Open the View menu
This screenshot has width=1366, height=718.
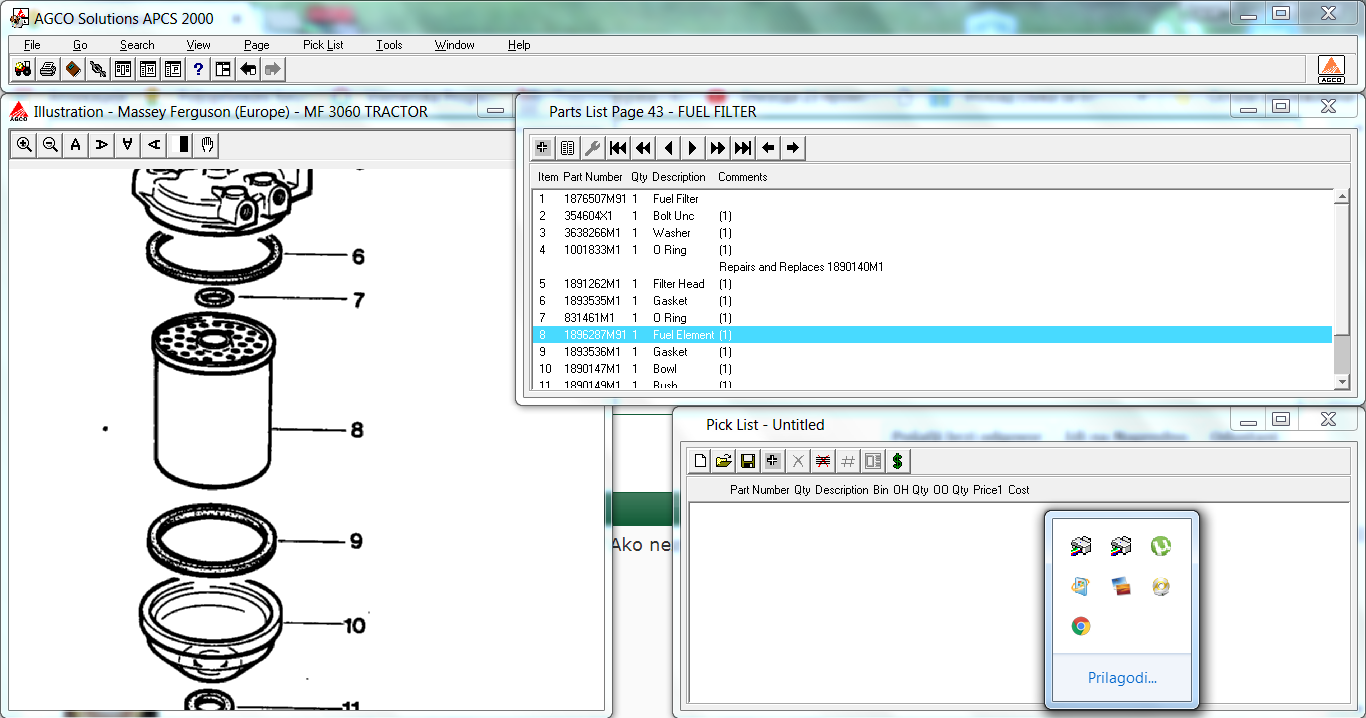[198, 45]
